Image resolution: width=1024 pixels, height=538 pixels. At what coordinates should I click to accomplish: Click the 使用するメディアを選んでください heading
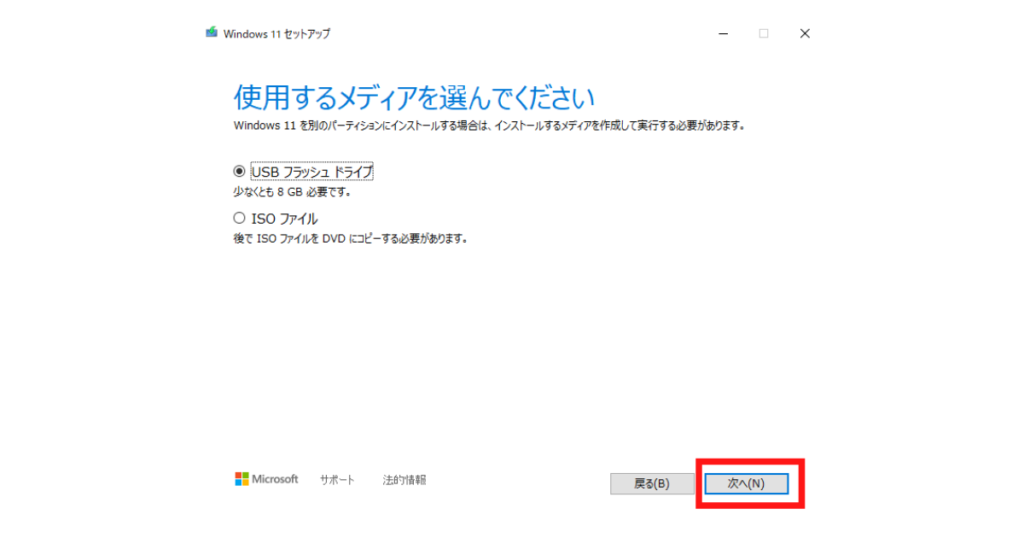(414, 98)
